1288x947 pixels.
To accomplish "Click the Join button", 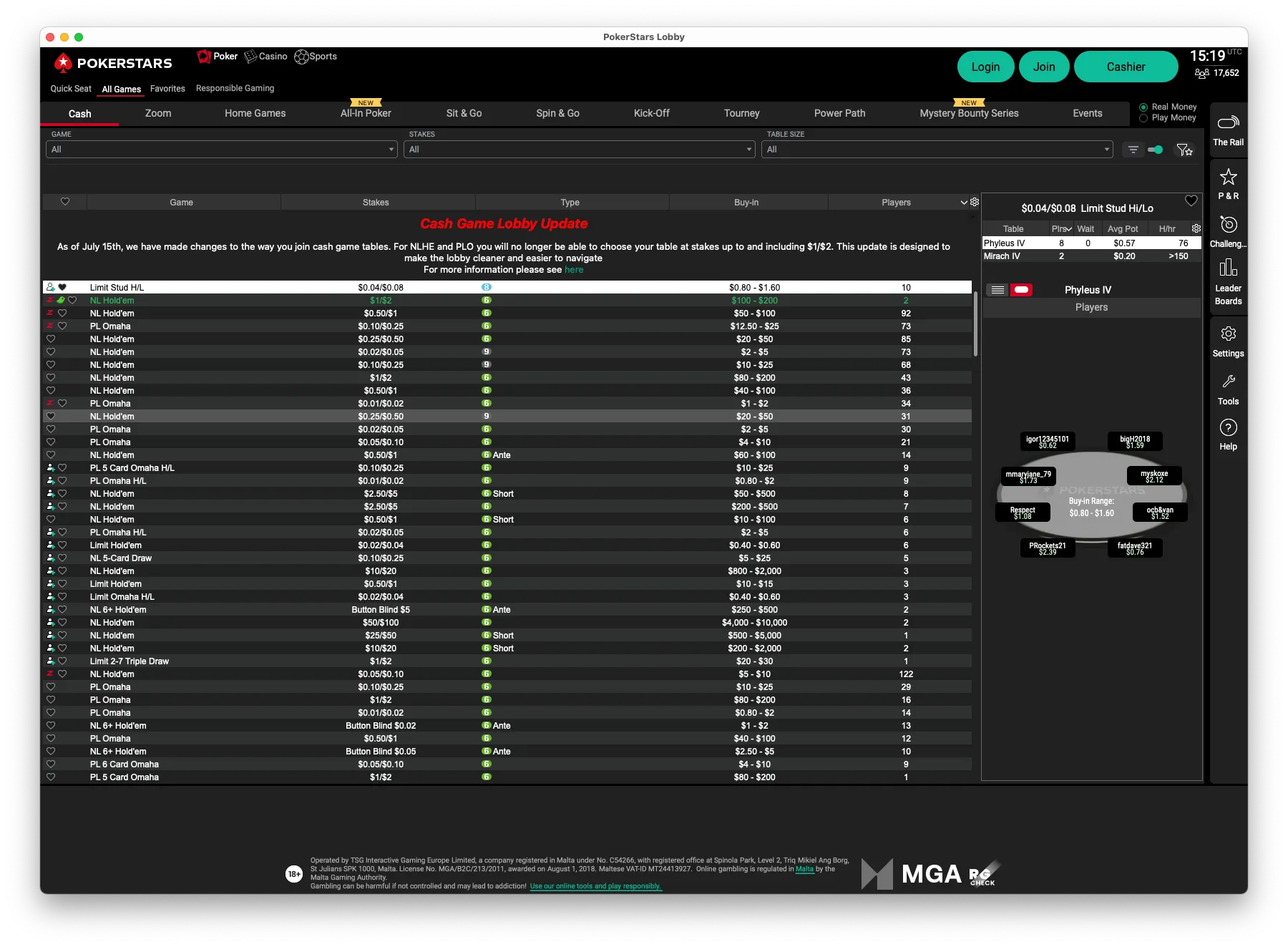I will (1044, 67).
